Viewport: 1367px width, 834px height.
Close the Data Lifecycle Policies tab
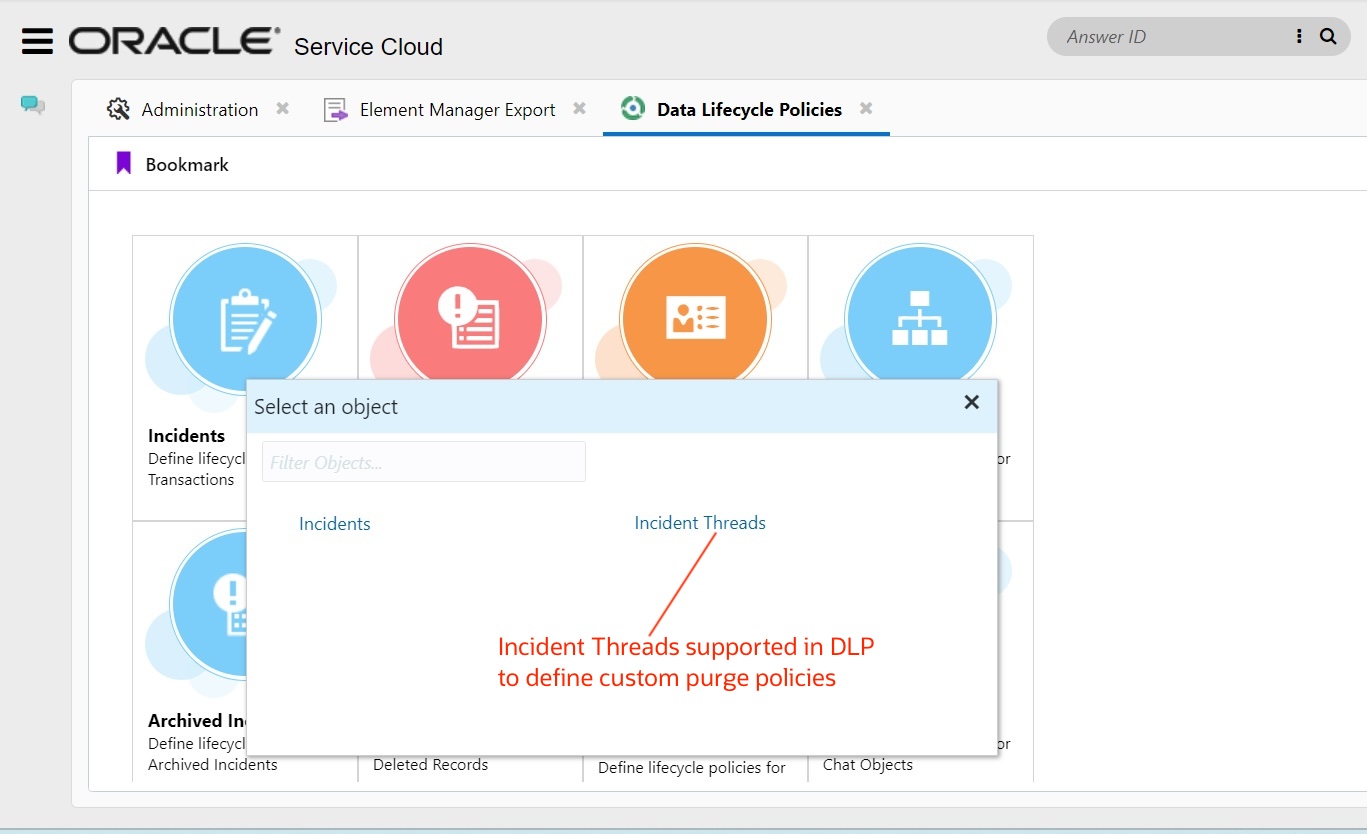point(866,108)
